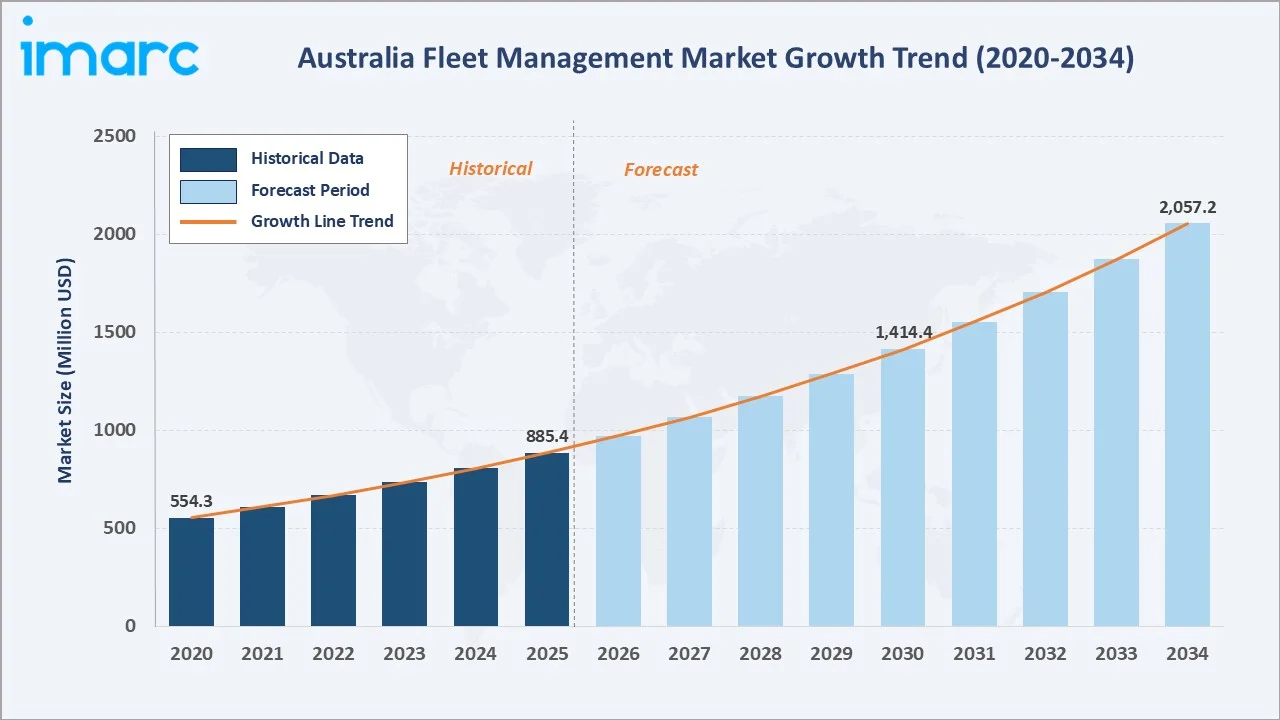1280x720 pixels.
Task: Select the 2029 forecast bar
Action: click(832, 500)
